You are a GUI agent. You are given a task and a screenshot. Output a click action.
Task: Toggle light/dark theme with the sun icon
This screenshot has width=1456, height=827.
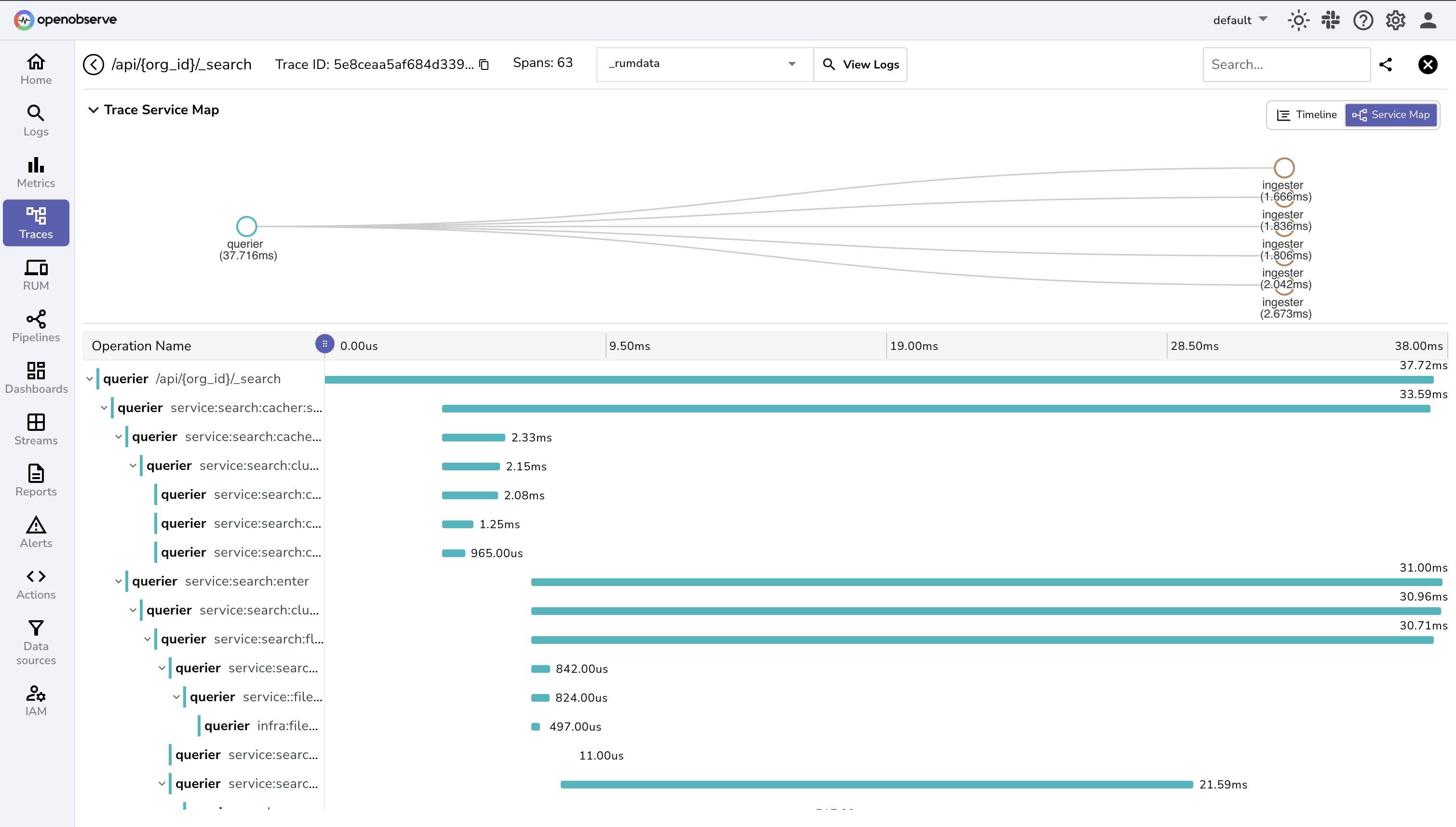click(x=1298, y=20)
